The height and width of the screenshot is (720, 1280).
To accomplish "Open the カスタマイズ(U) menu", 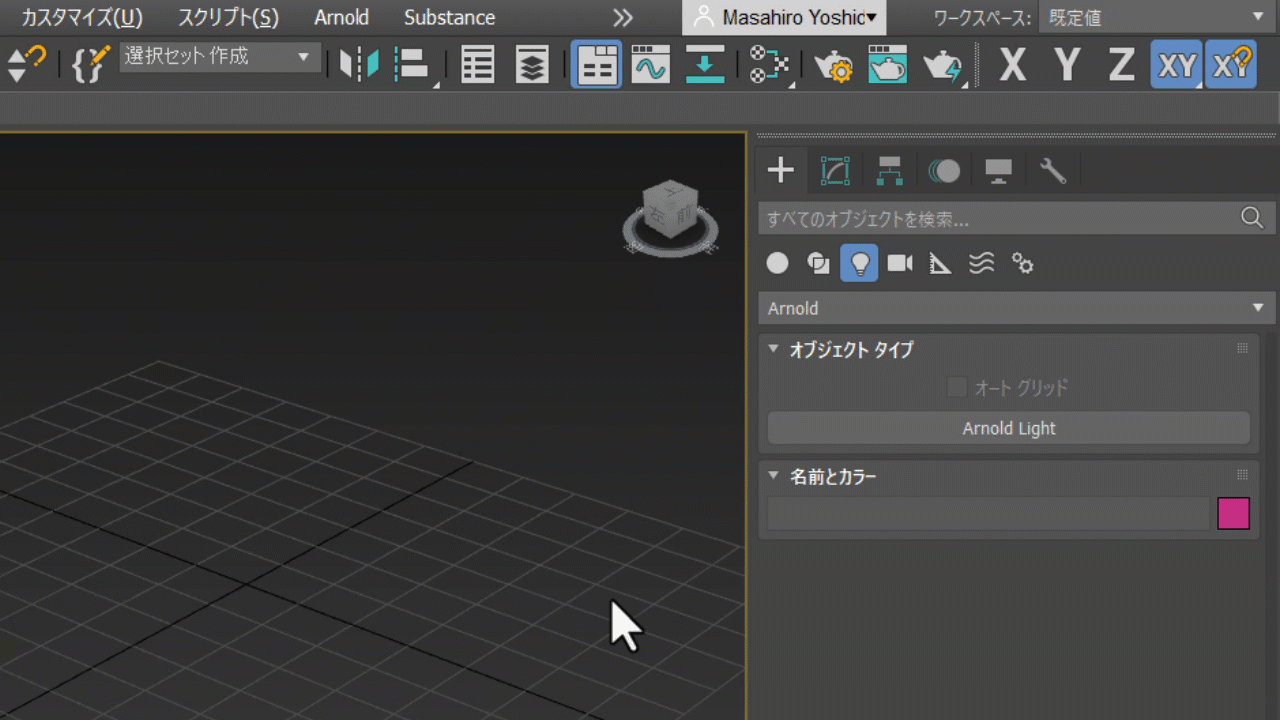I will coord(82,17).
